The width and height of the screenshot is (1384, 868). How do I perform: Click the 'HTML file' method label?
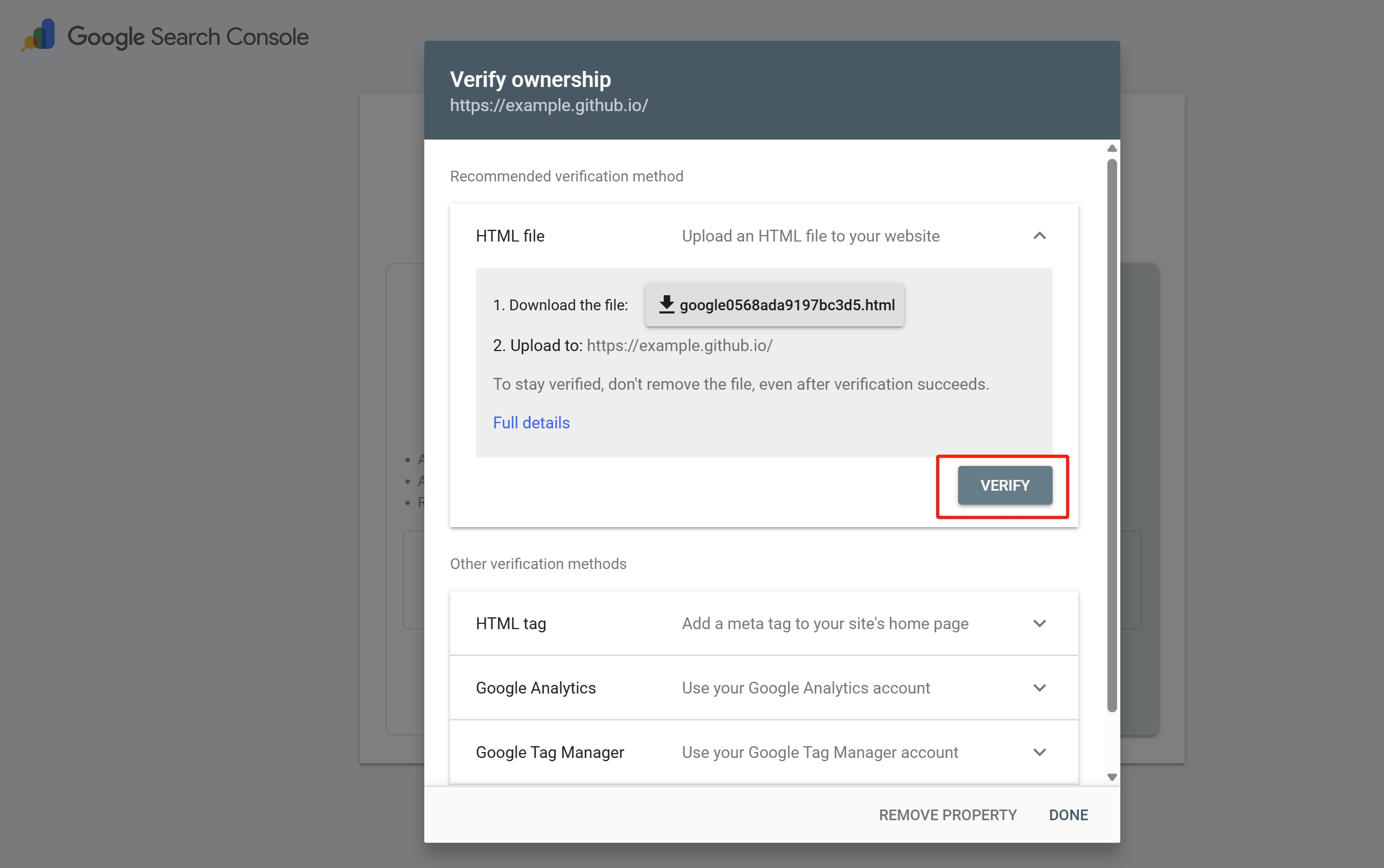click(510, 236)
